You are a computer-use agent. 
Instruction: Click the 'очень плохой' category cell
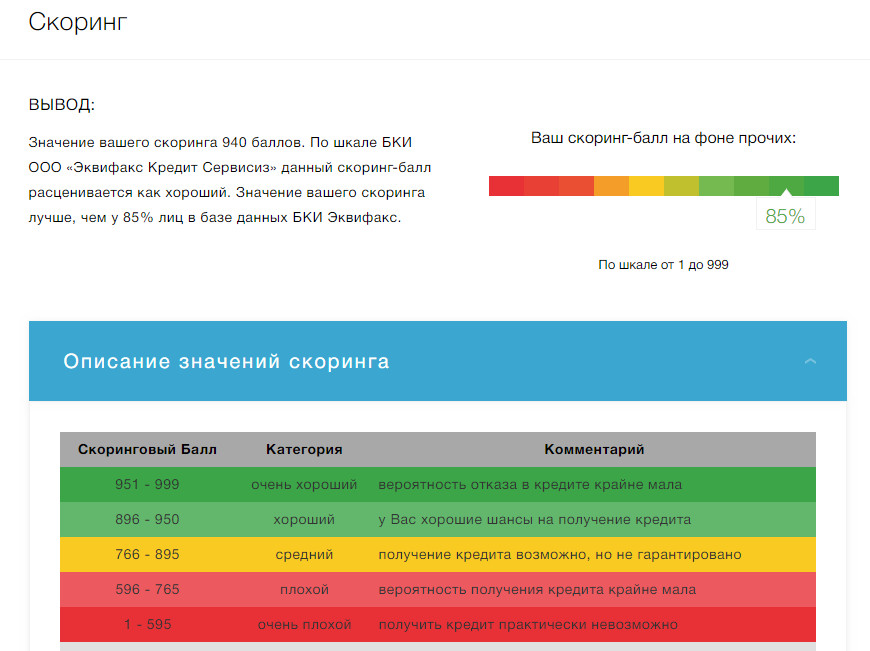[x=304, y=625]
